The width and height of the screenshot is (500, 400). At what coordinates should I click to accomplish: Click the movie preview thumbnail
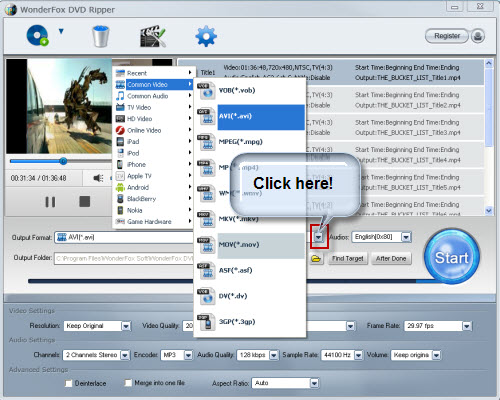(x=59, y=106)
